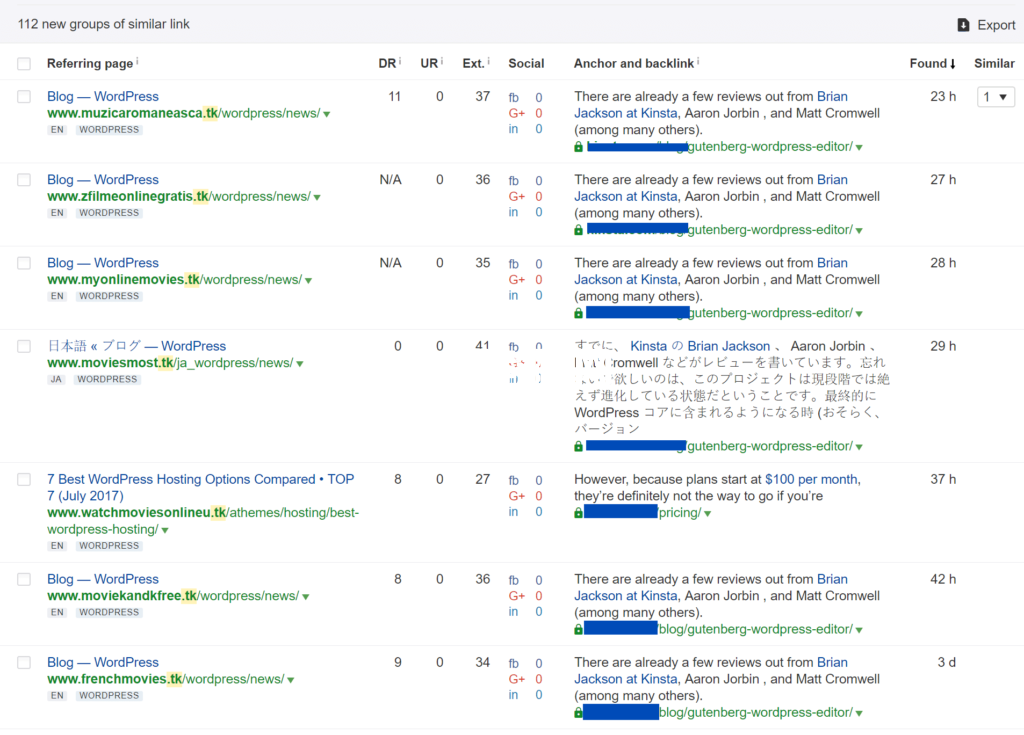Click the '23 h' found value
This screenshot has width=1024, height=735.
[x=943, y=96]
